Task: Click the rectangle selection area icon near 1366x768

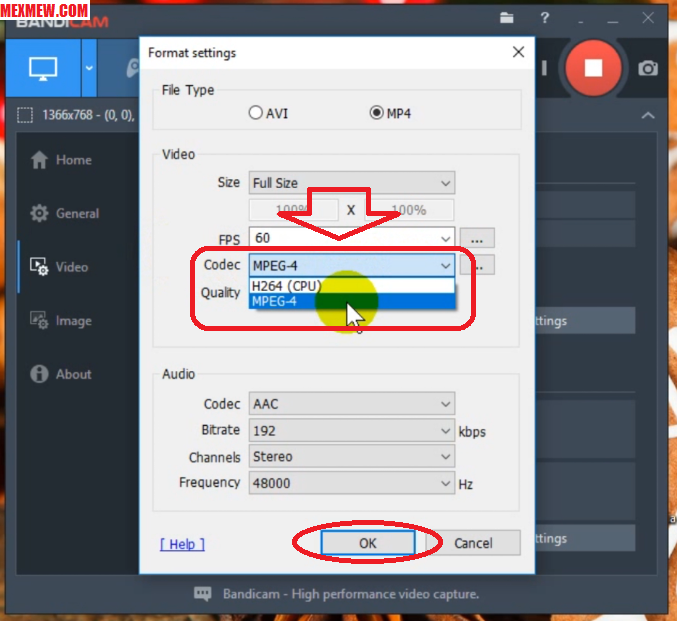Action: [25, 115]
